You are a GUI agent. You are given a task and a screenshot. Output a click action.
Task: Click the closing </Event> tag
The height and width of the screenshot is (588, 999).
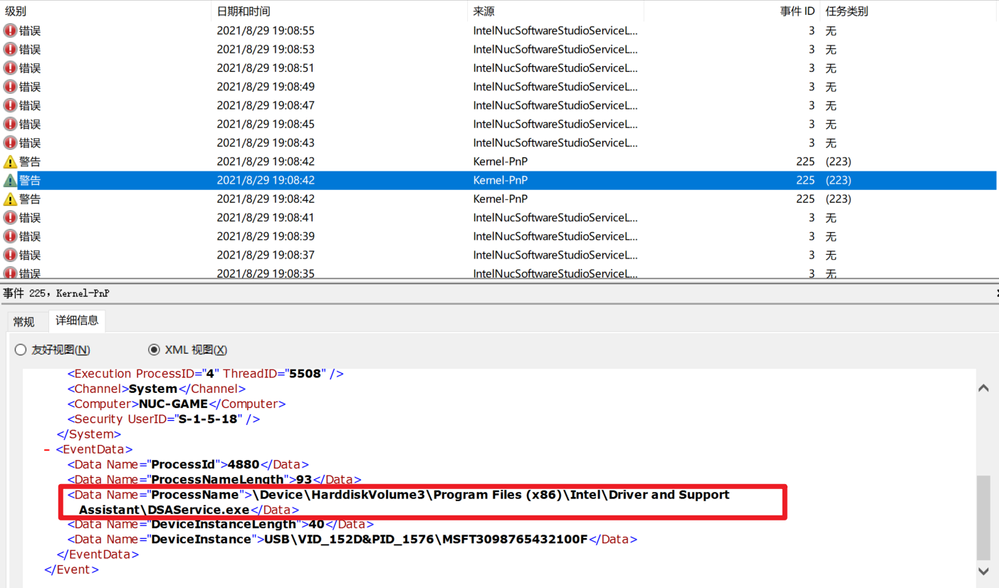pos(71,570)
